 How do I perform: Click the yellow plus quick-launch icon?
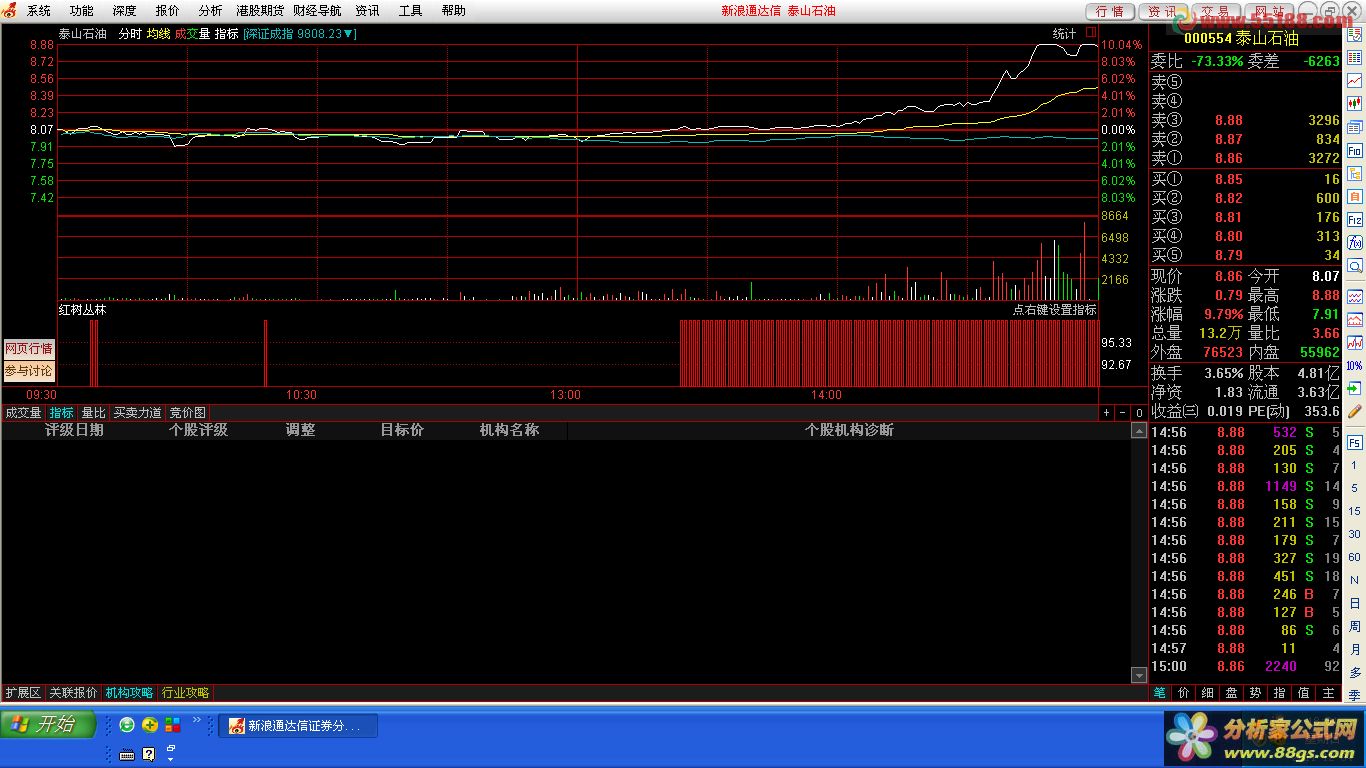click(150, 725)
